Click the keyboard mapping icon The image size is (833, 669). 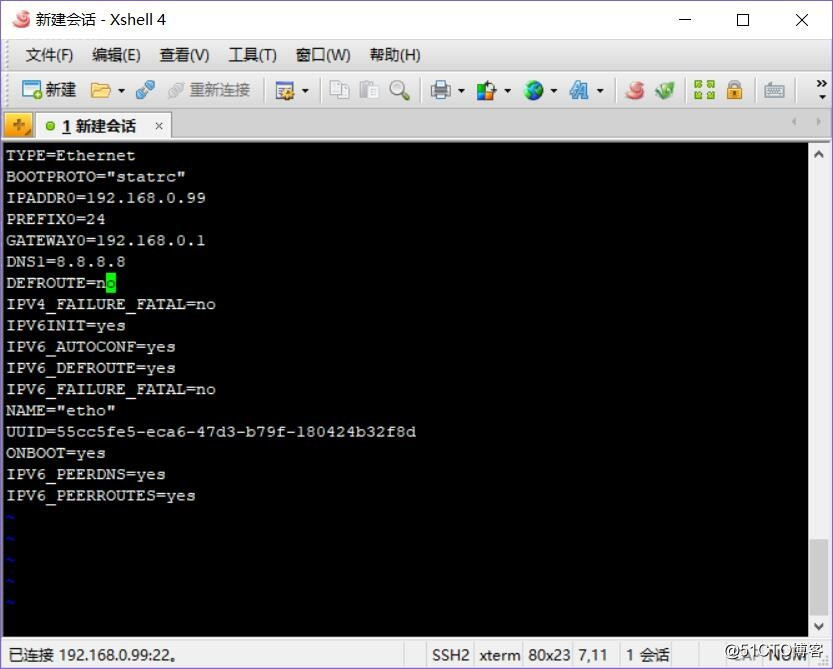tap(774, 90)
